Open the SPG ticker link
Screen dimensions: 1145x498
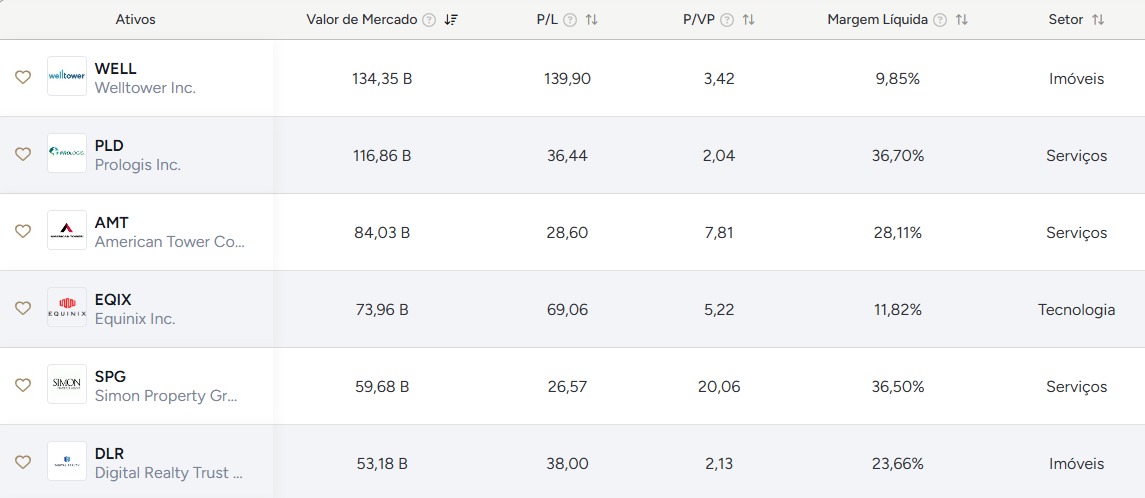pyautogui.click(x=110, y=377)
